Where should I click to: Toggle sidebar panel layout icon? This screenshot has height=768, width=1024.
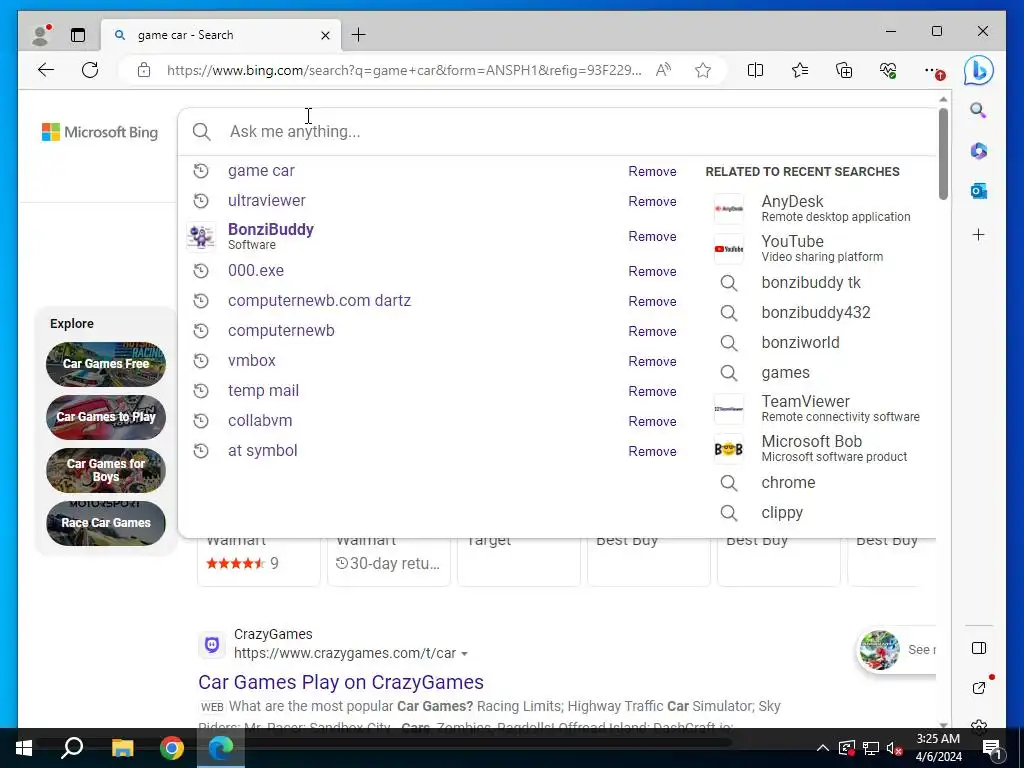tap(978, 648)
